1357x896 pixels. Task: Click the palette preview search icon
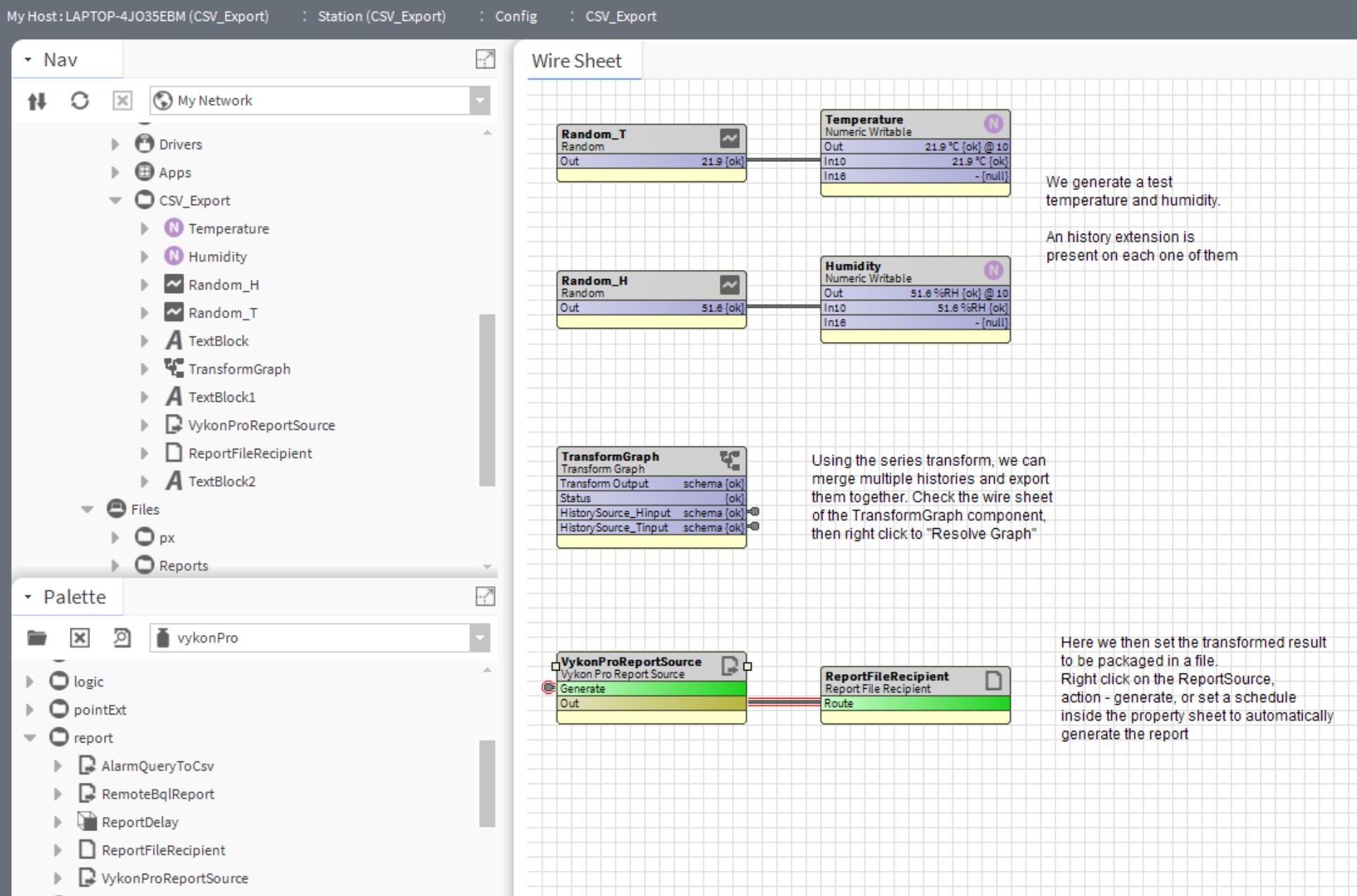[x=122, y=638]
